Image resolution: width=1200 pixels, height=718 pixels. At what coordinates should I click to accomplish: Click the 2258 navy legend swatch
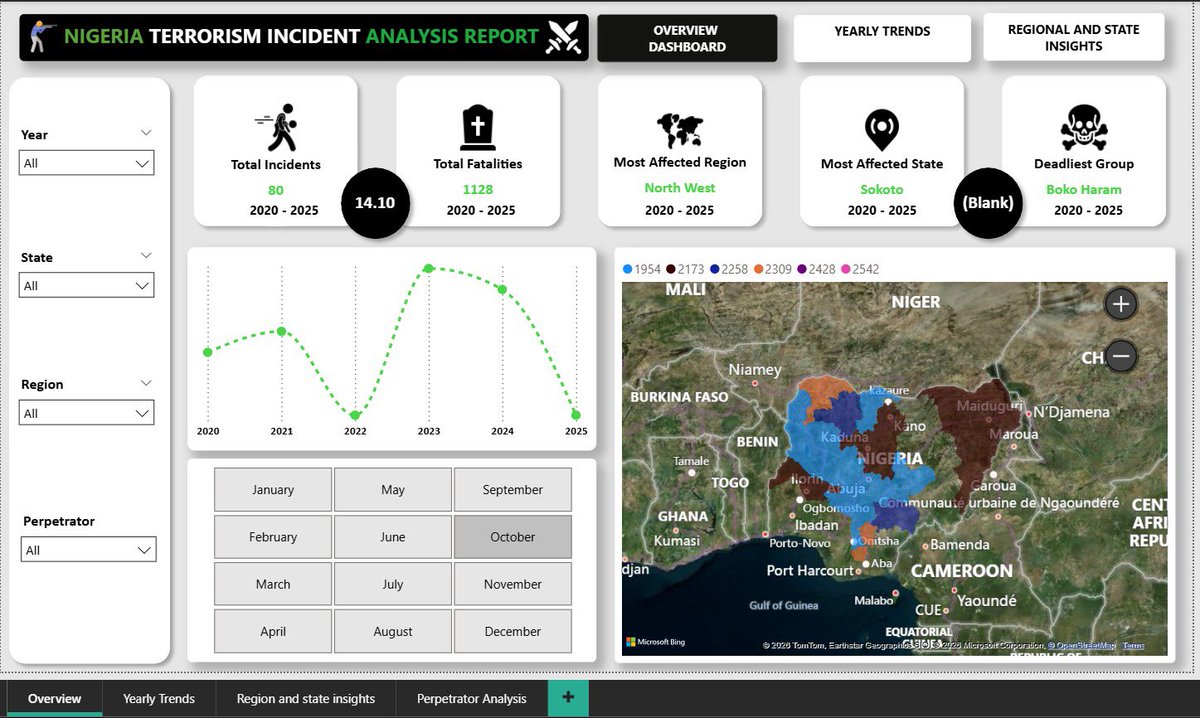click(x=715, y=269)
